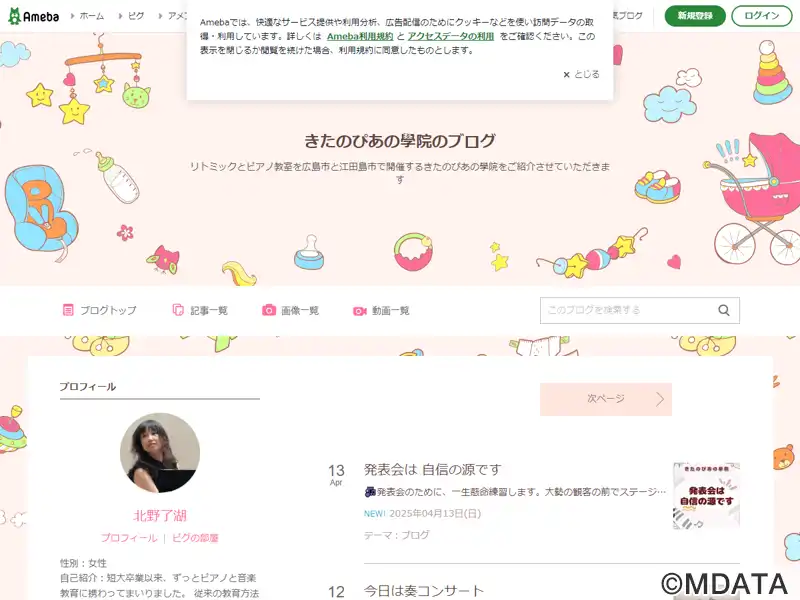Image resolution: width=800 pixels, height=600 pixels.
Task: Open the Ameba利用規約 link
Action: point(360,36)
